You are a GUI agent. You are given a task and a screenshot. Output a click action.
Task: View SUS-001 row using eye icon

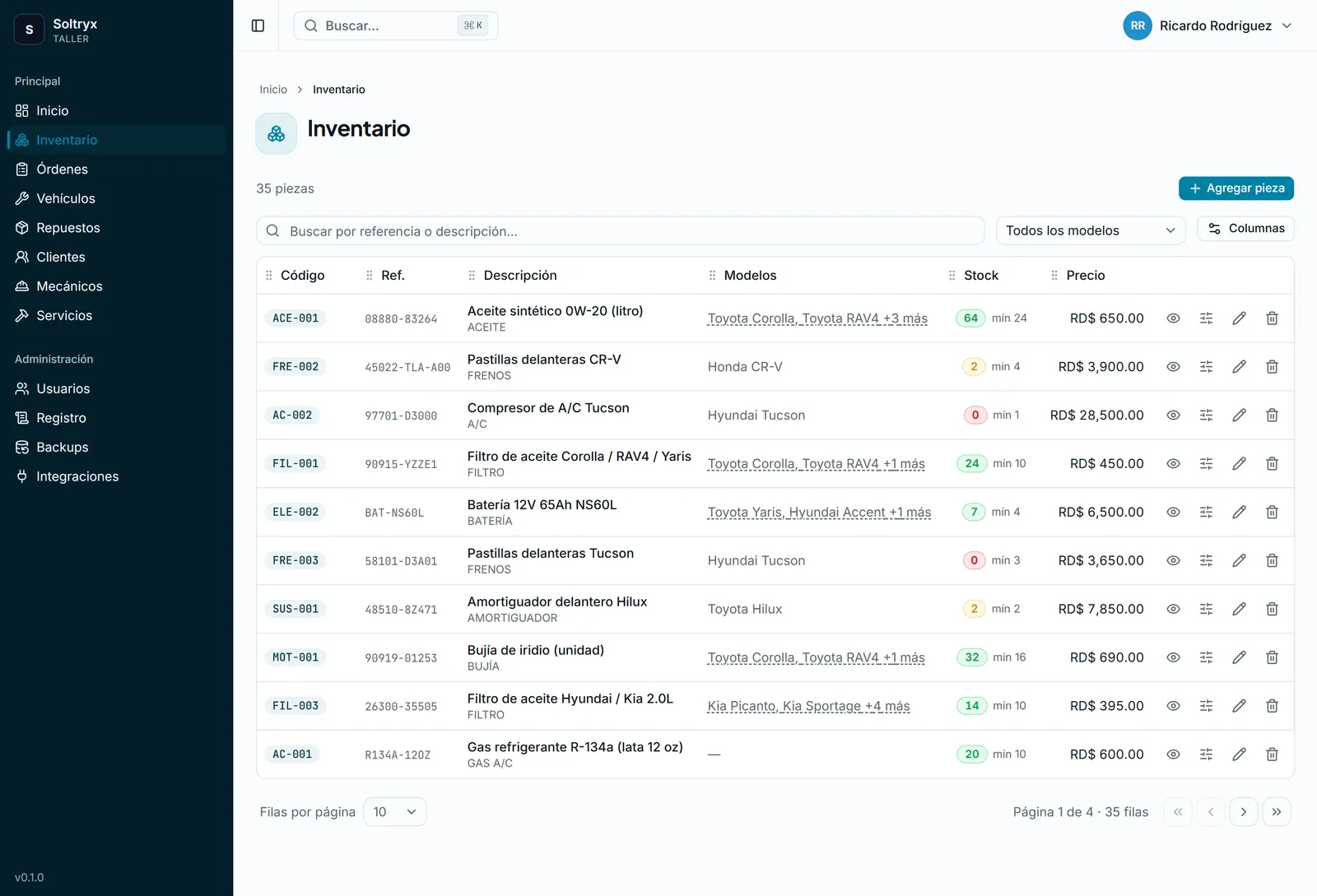pos(1173,610)
